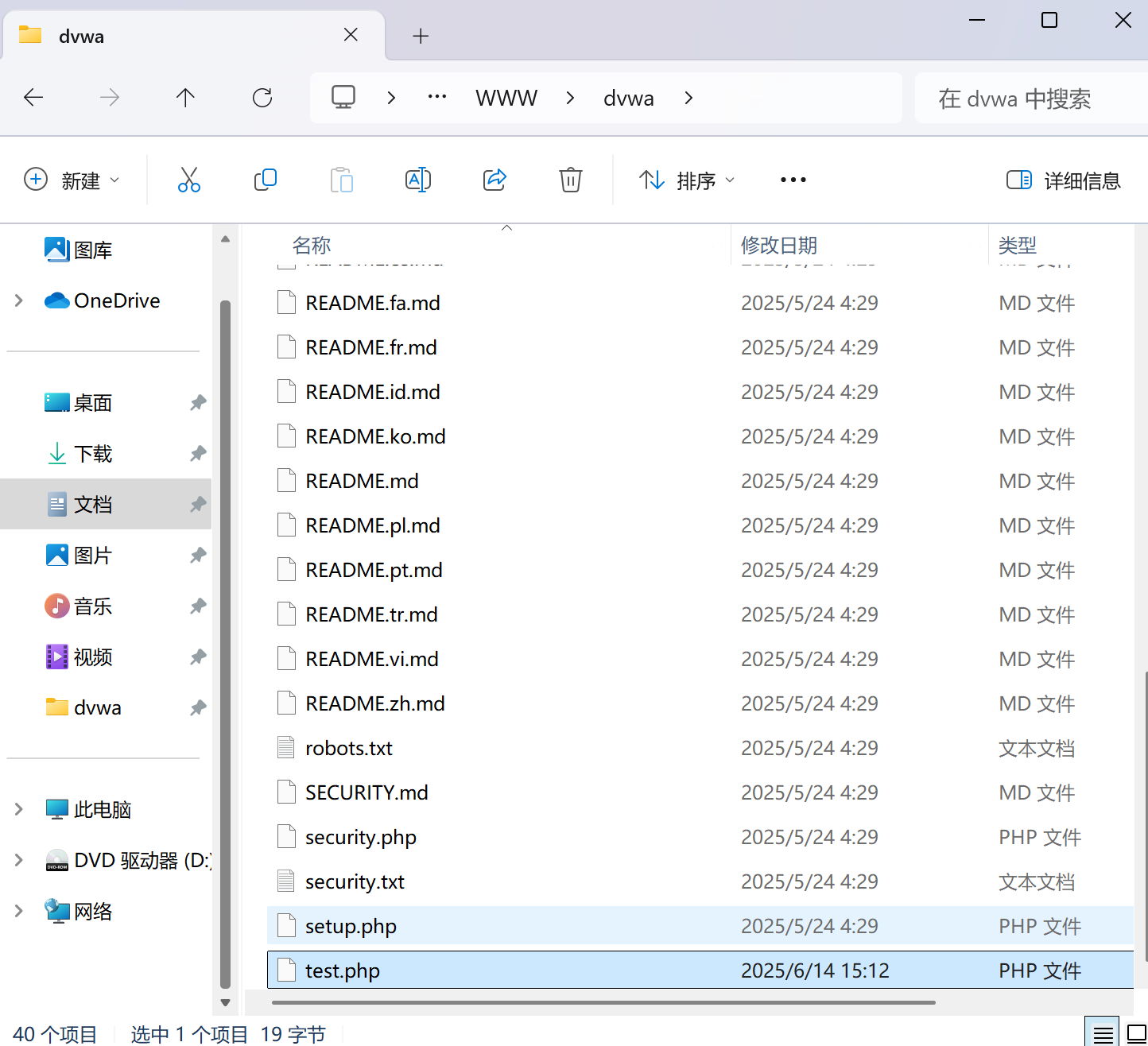
Task: Select file SECURITY.md
Action: click(700, 792)
